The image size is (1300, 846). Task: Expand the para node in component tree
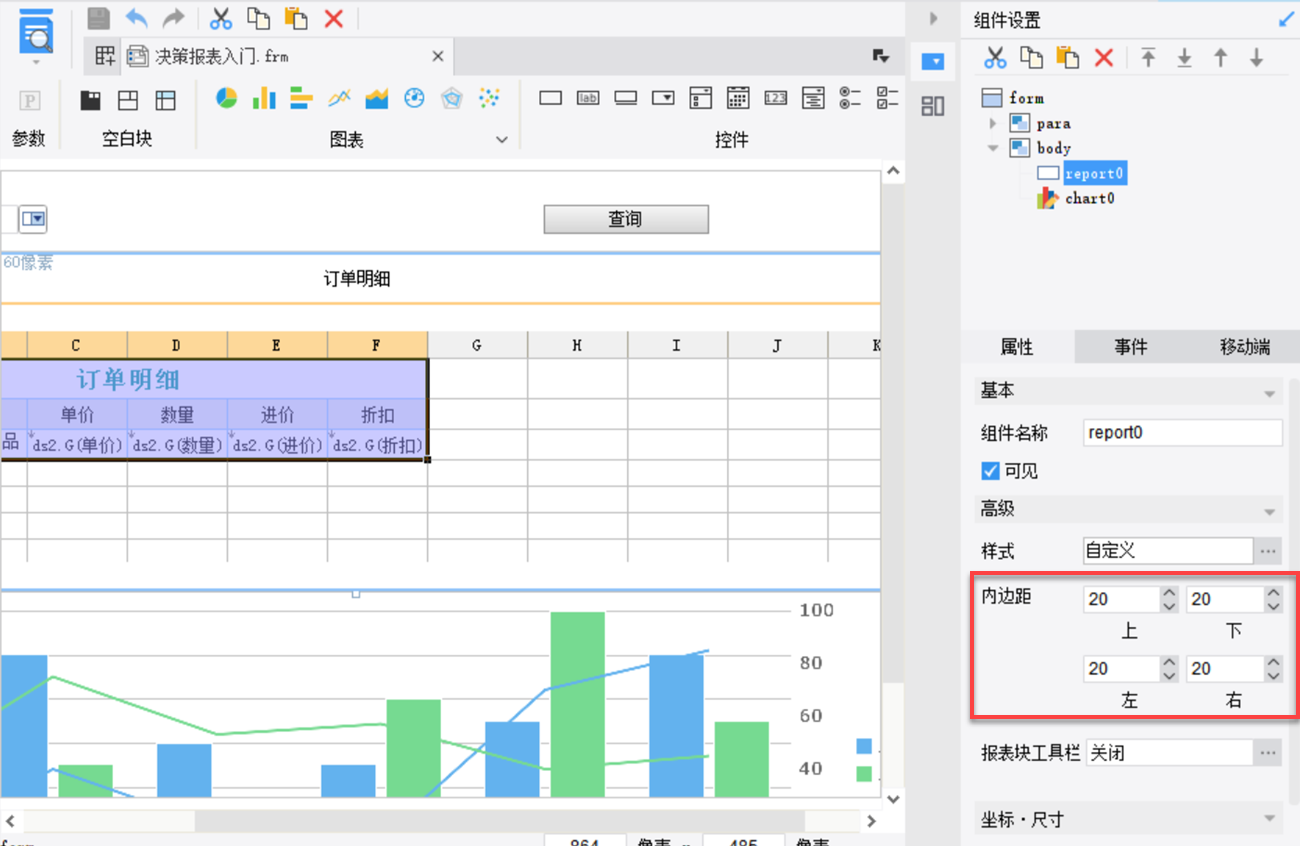point(993,124)
